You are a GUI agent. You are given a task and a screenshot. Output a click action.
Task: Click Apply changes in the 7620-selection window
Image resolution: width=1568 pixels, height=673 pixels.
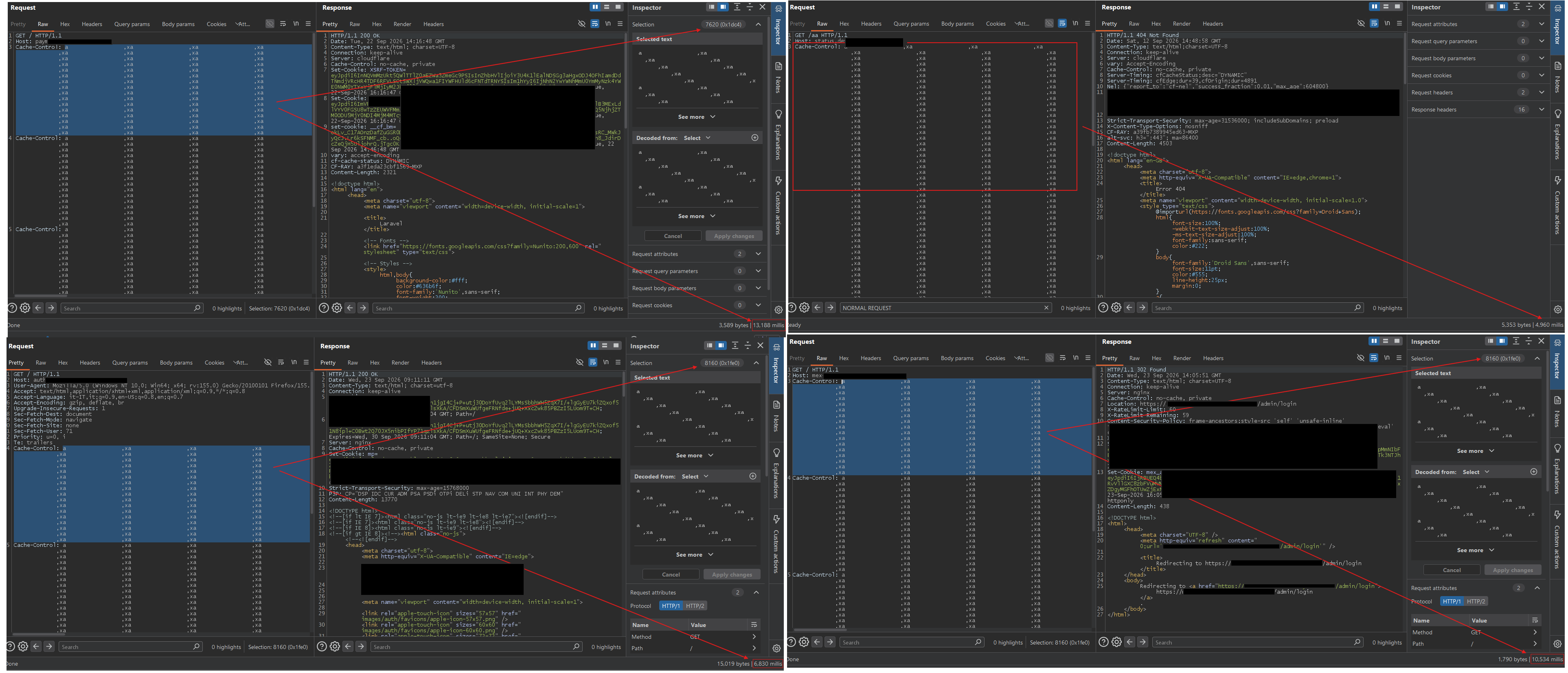733,236
